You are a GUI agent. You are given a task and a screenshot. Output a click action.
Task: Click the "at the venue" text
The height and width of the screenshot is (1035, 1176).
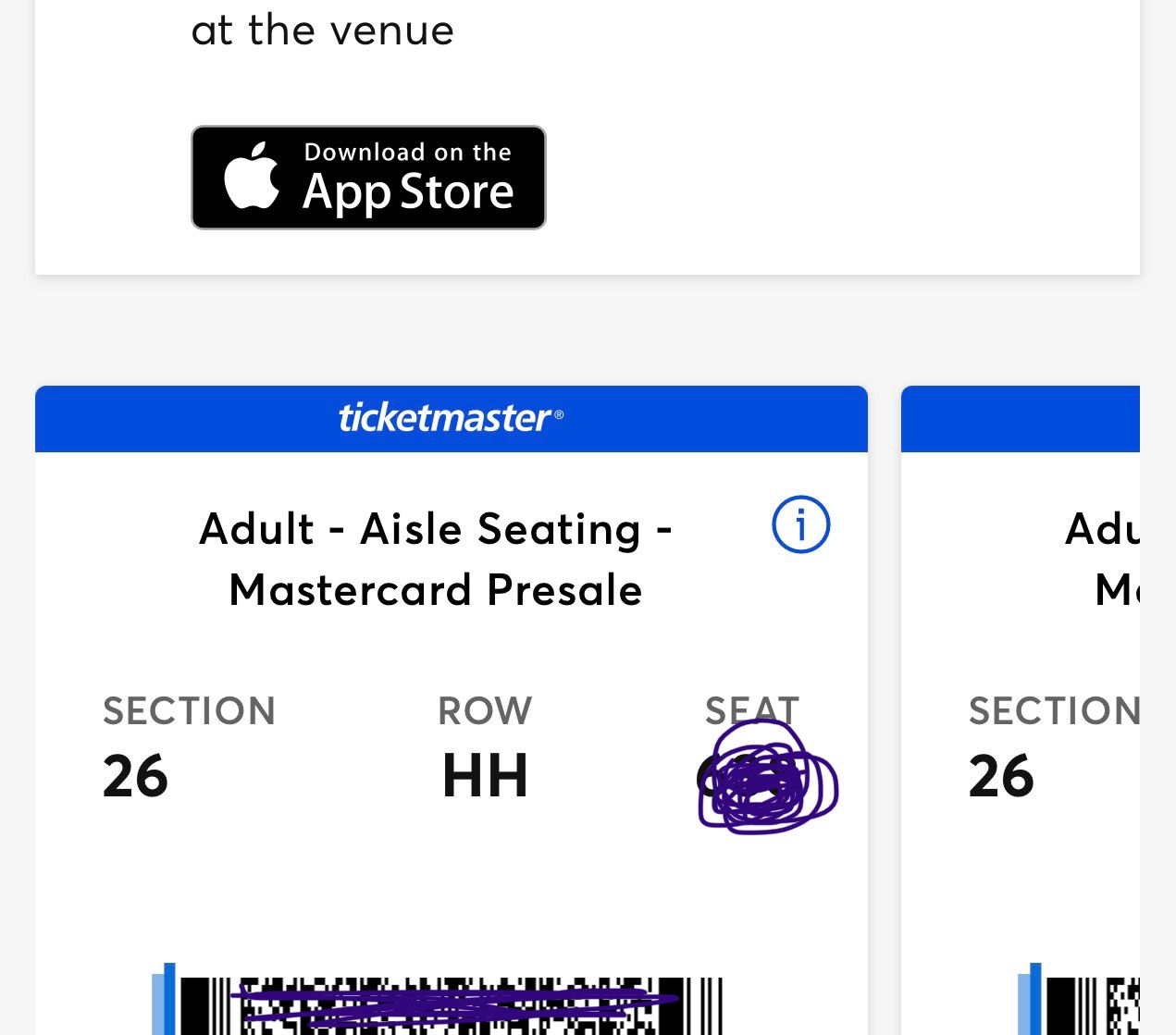322,31
